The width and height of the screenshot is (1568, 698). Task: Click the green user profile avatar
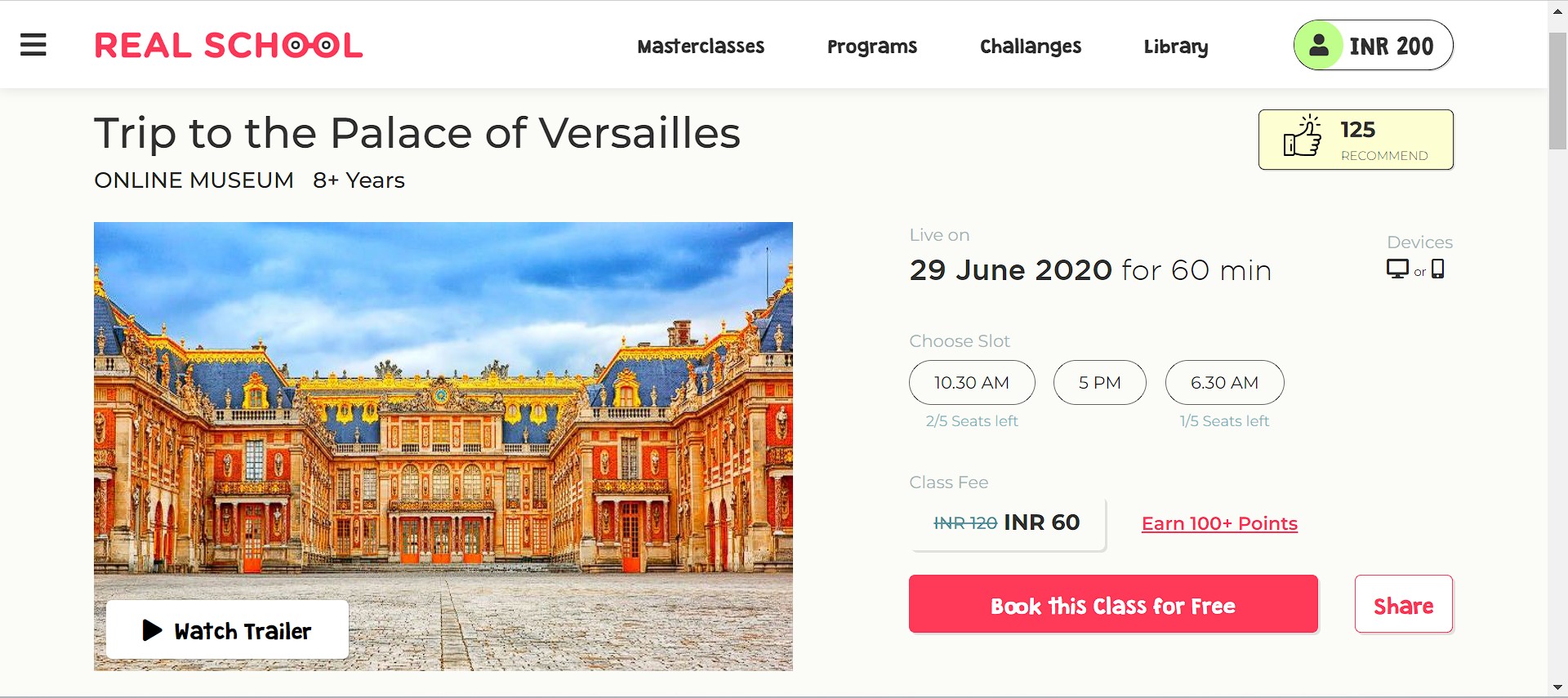(x=1319, y=45)
